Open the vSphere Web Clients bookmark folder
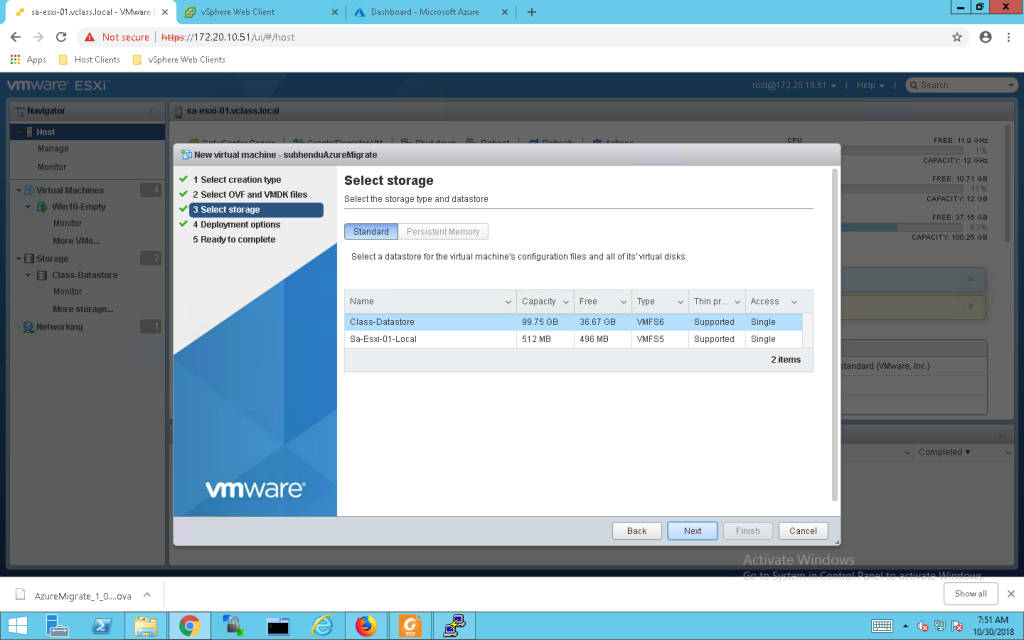Screen dimensions: 1024x640 point(179,59)
